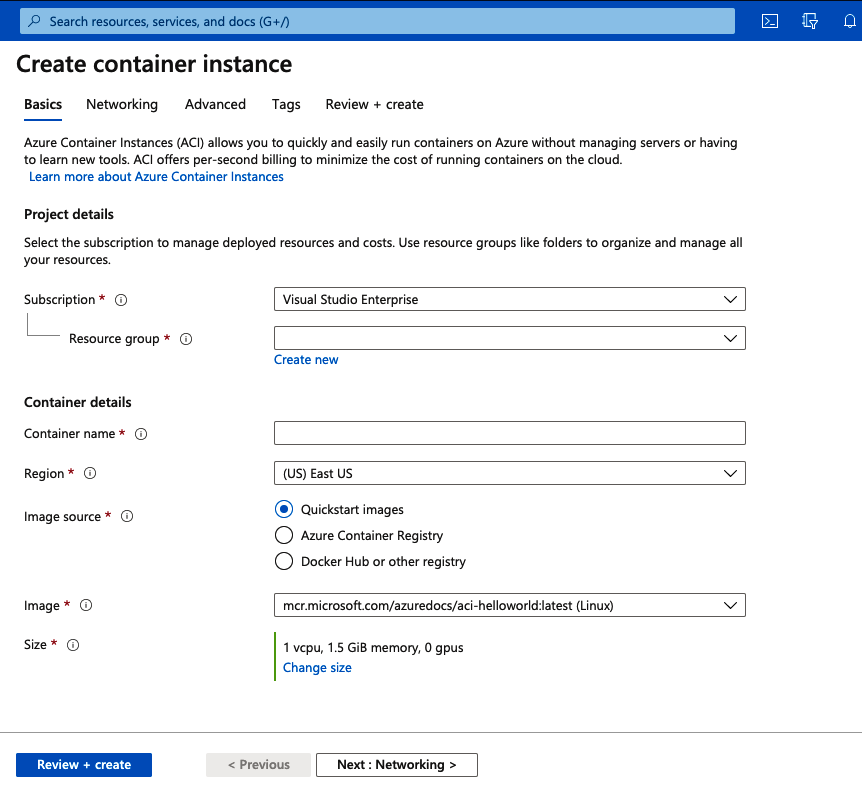Open Cloud Shell from the top bar

pos(770,21)
